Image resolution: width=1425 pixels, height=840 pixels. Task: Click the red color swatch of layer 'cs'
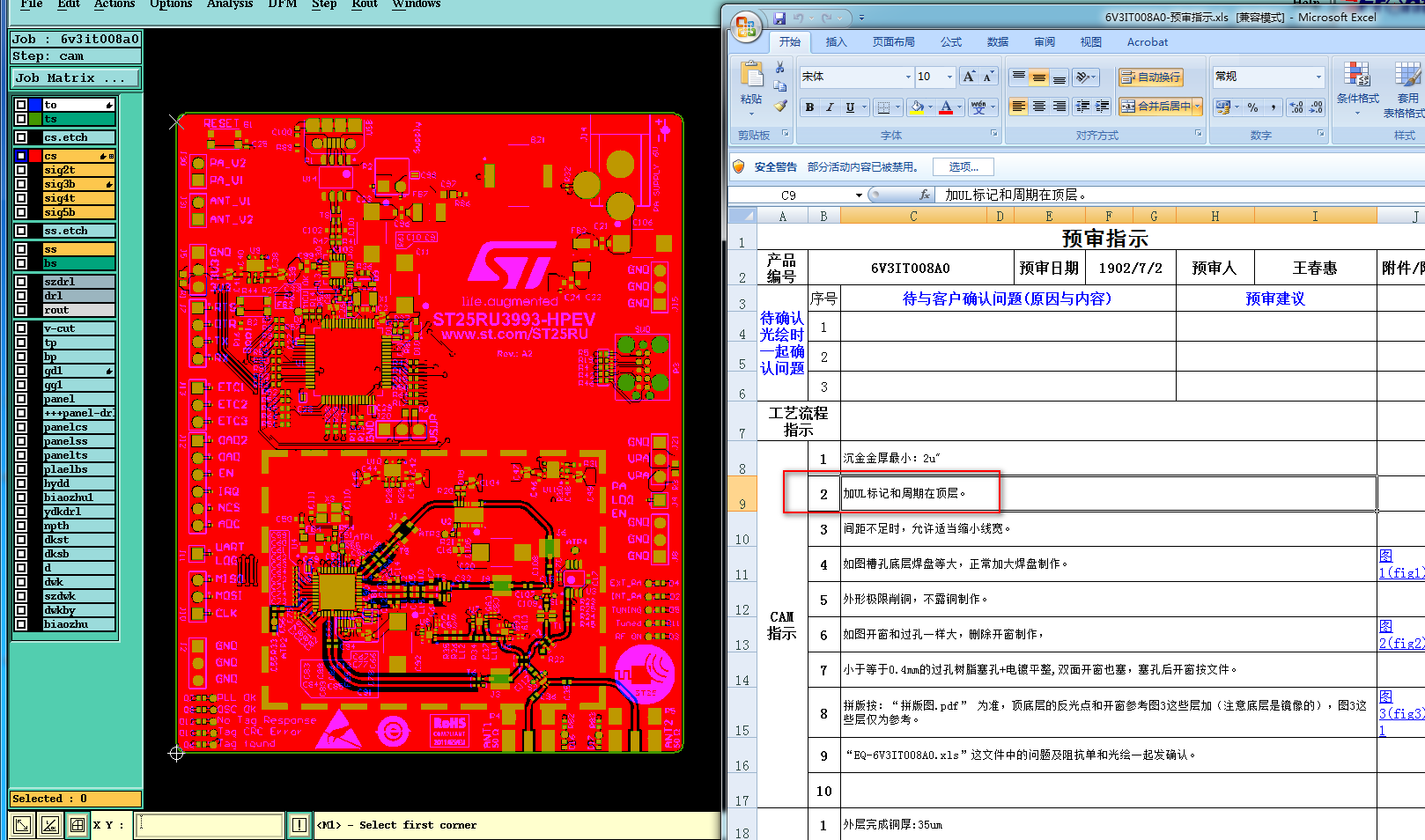coord(36,156)
